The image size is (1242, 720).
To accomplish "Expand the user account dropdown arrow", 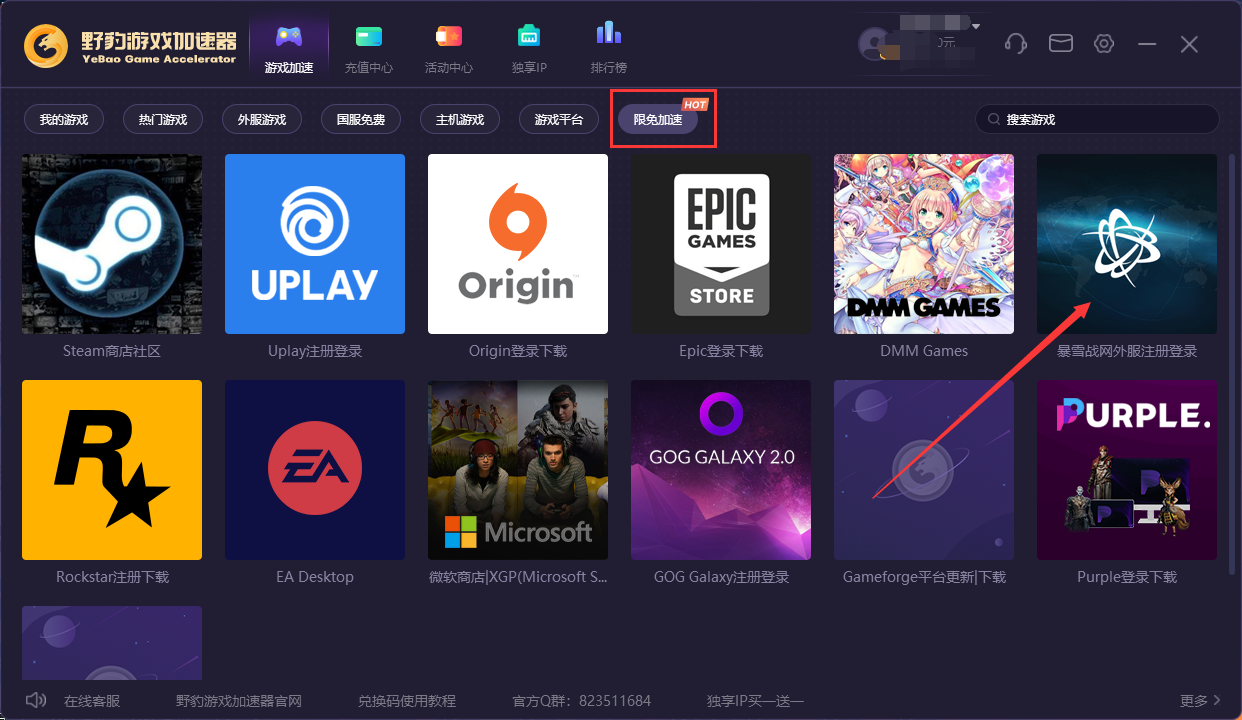I will 976,26.
